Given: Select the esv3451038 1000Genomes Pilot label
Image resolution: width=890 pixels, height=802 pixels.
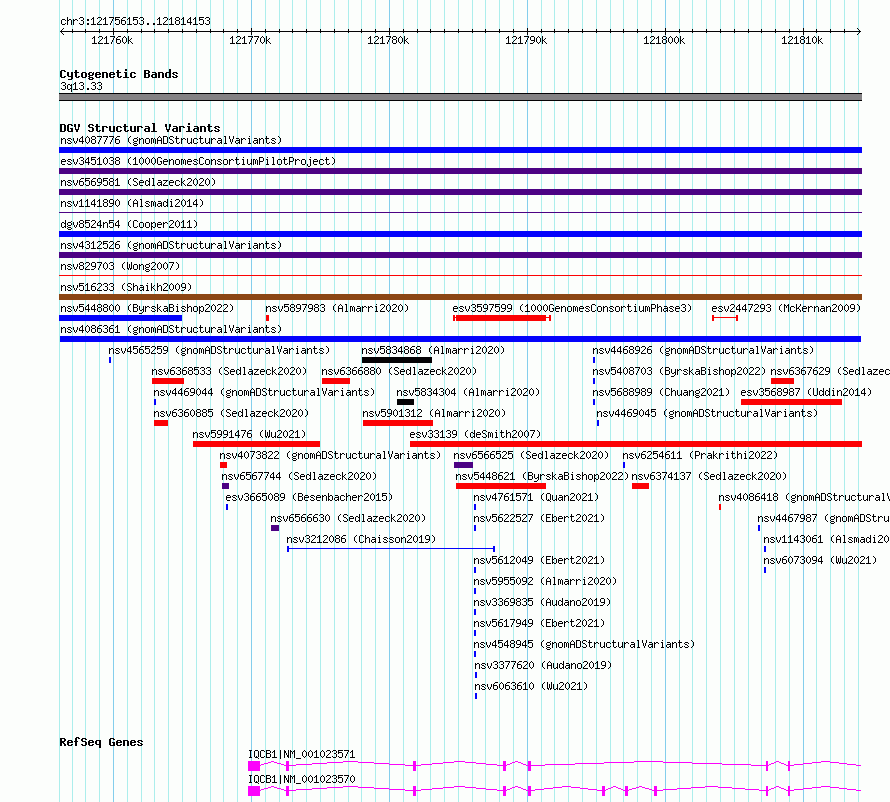Looking at the screenshot, I should pyautogui.click(x=198, y=161).
